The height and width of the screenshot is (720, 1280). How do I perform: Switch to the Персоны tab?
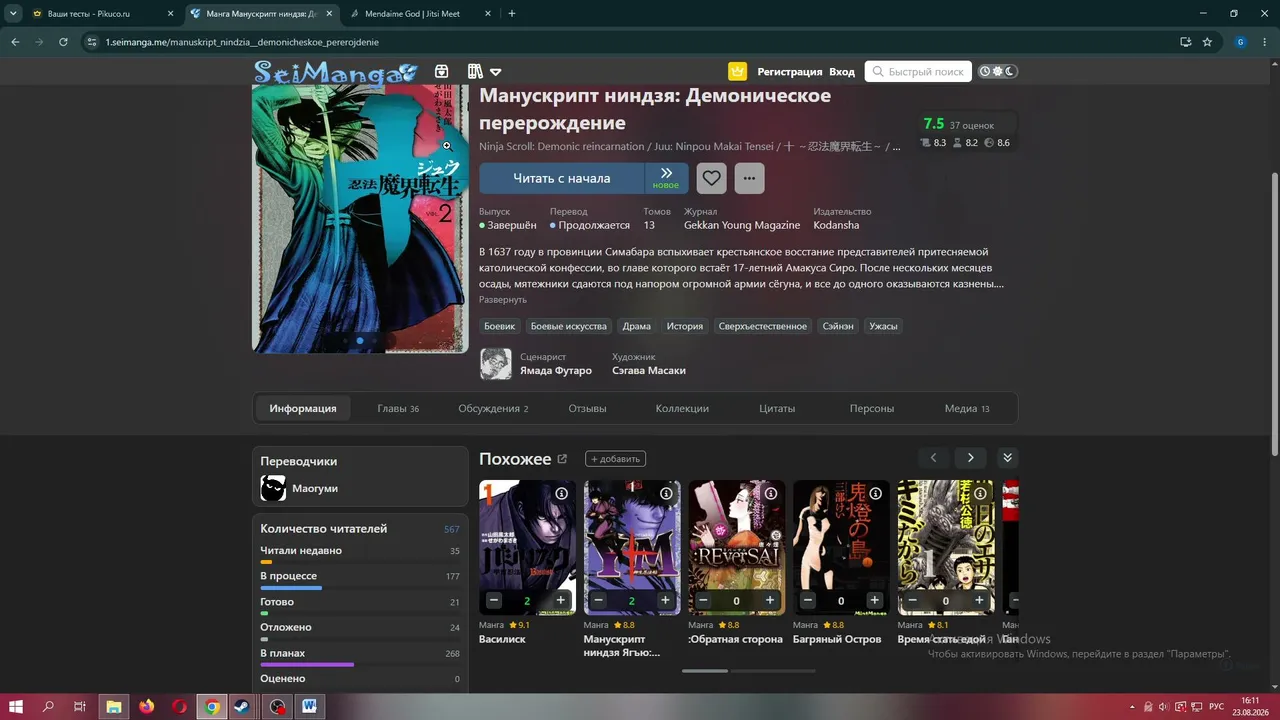(x=872, y=408)
